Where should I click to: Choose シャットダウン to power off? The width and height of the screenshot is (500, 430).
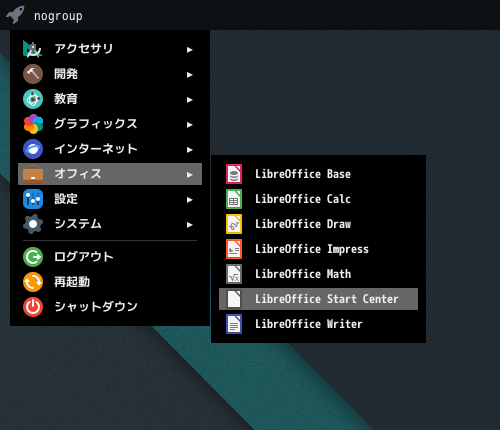[x=110, y=307]
